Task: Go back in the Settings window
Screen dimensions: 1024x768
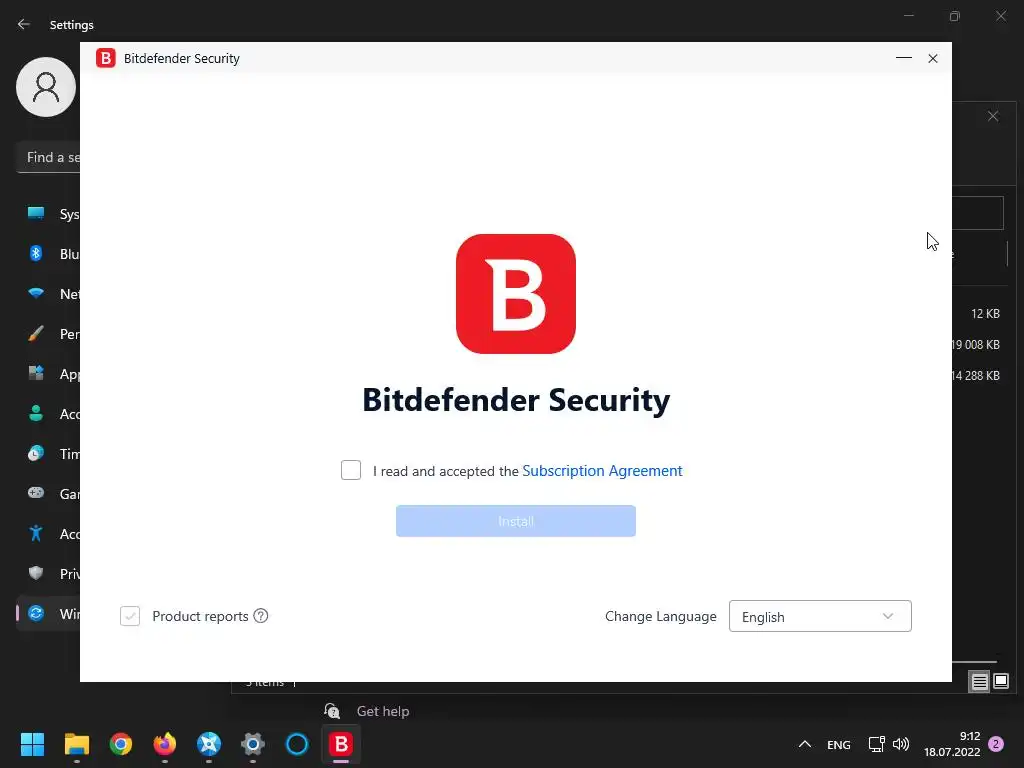Action: pyautogui.click(x=24, y=24)
